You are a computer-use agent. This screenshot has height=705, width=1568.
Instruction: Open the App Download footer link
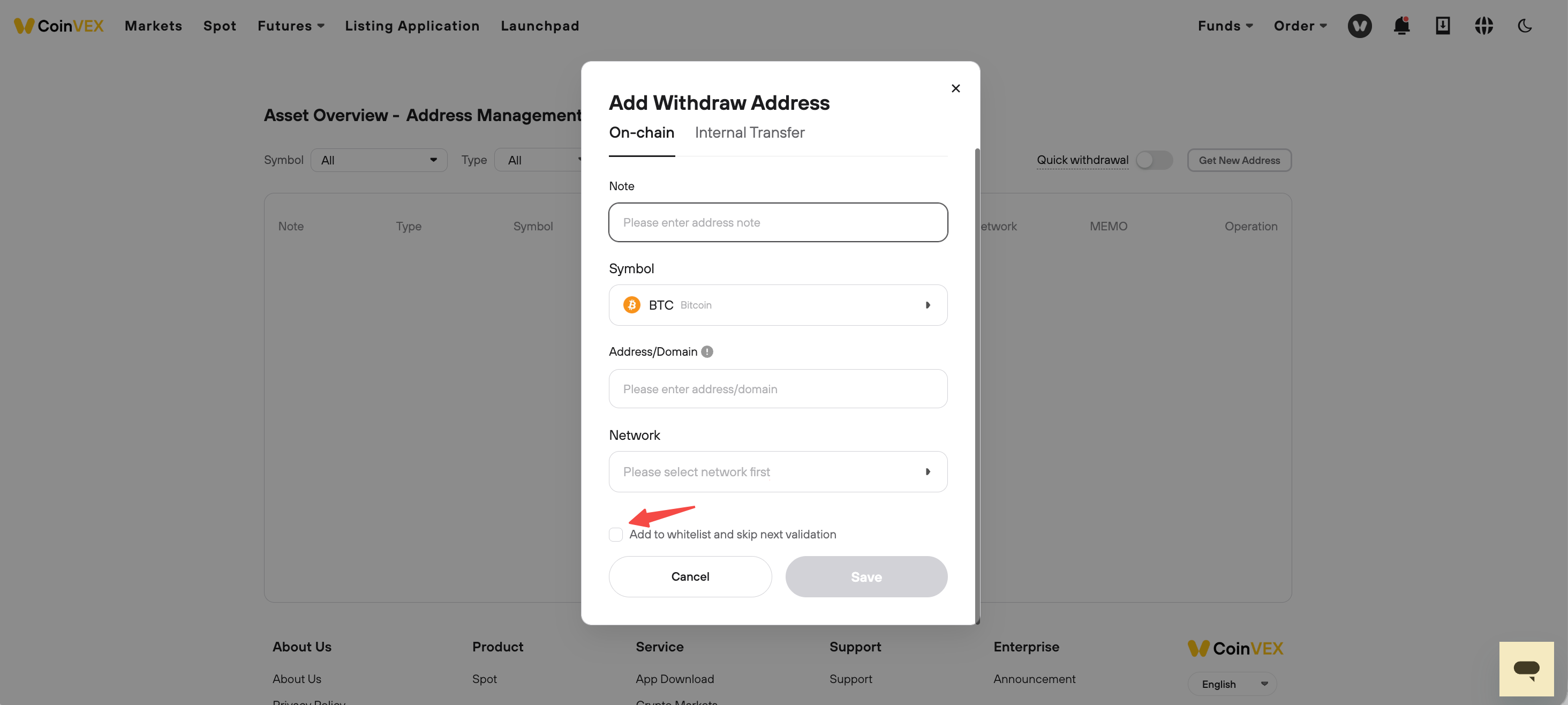[674, 679]
